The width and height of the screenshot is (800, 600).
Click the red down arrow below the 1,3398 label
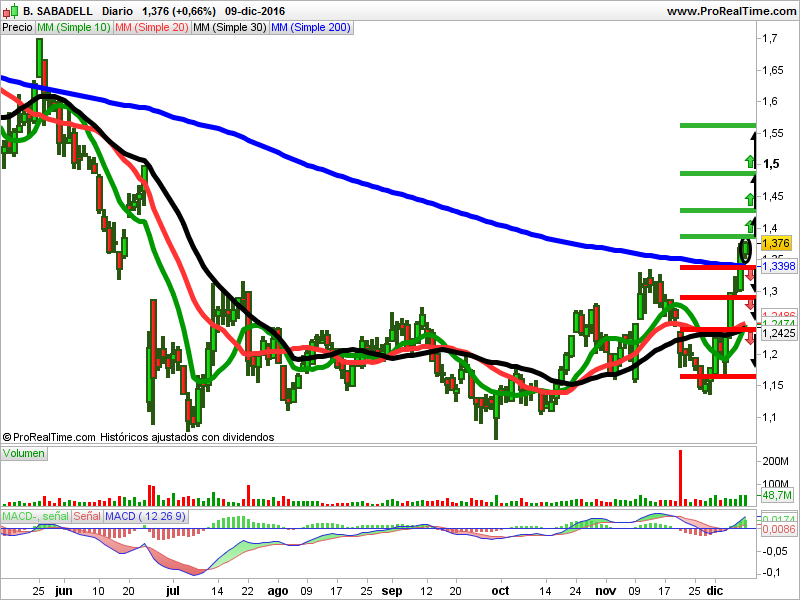(x=749, y=276)
